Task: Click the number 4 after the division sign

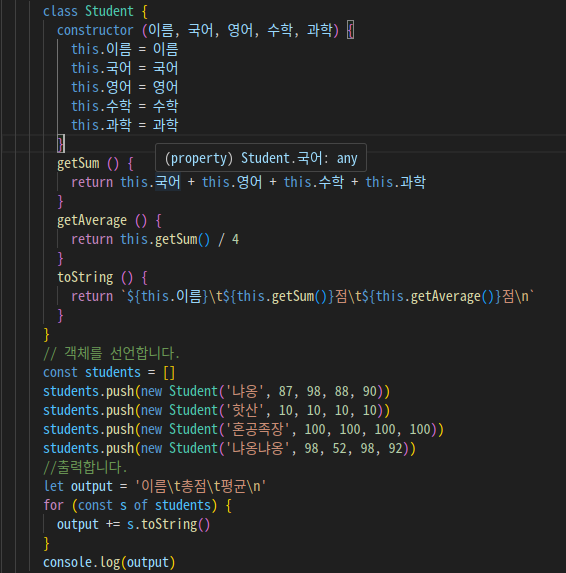Action: [x=235, y=239]
